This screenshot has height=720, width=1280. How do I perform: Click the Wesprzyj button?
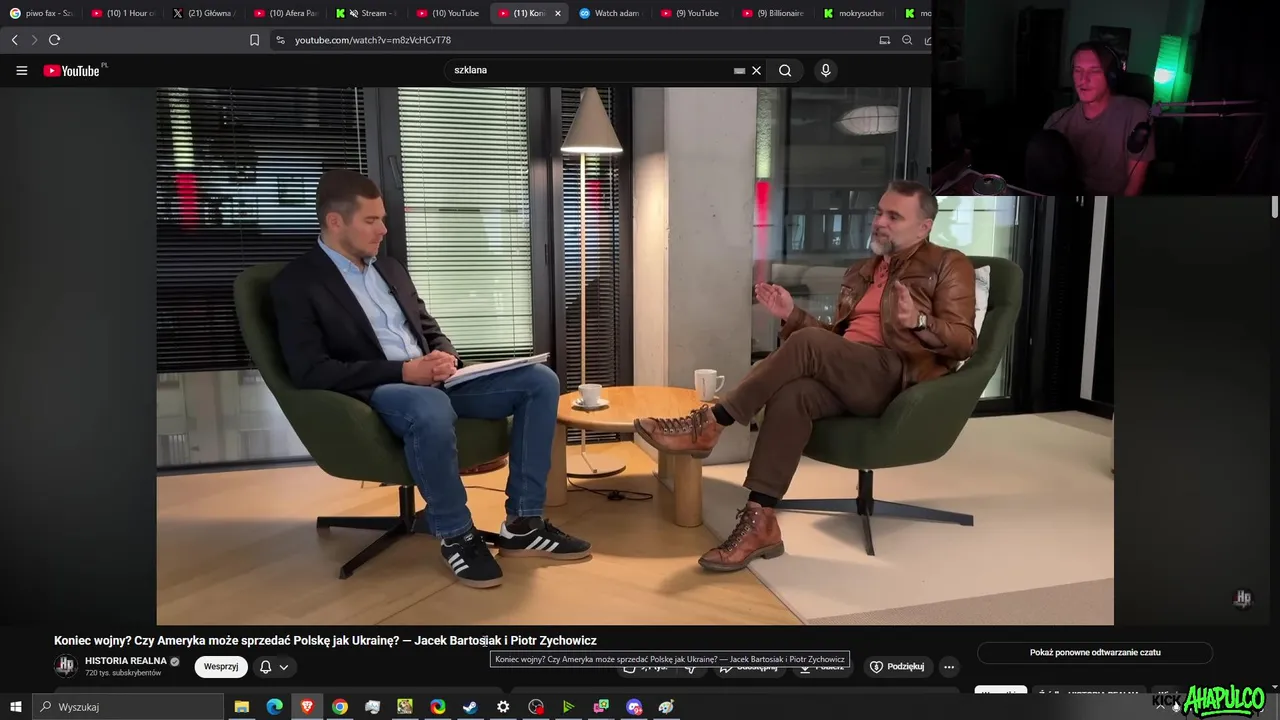click(x=221, y=667)
